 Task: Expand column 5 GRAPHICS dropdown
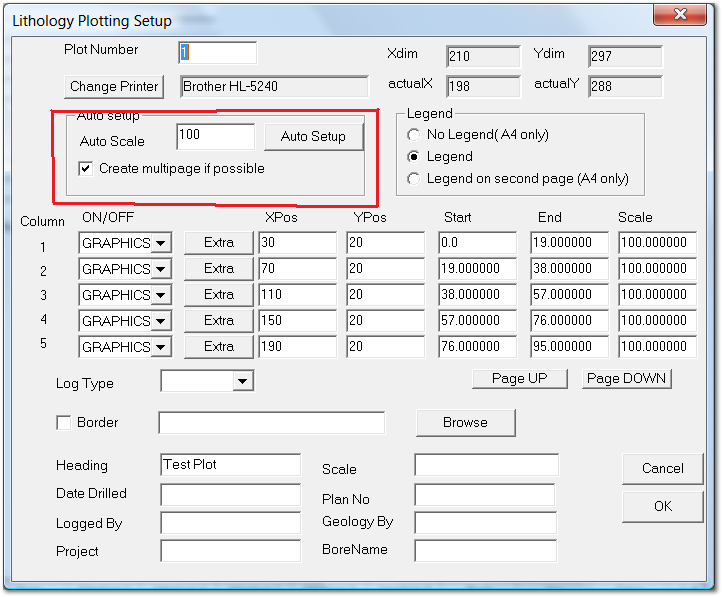(x=161, y=347)
